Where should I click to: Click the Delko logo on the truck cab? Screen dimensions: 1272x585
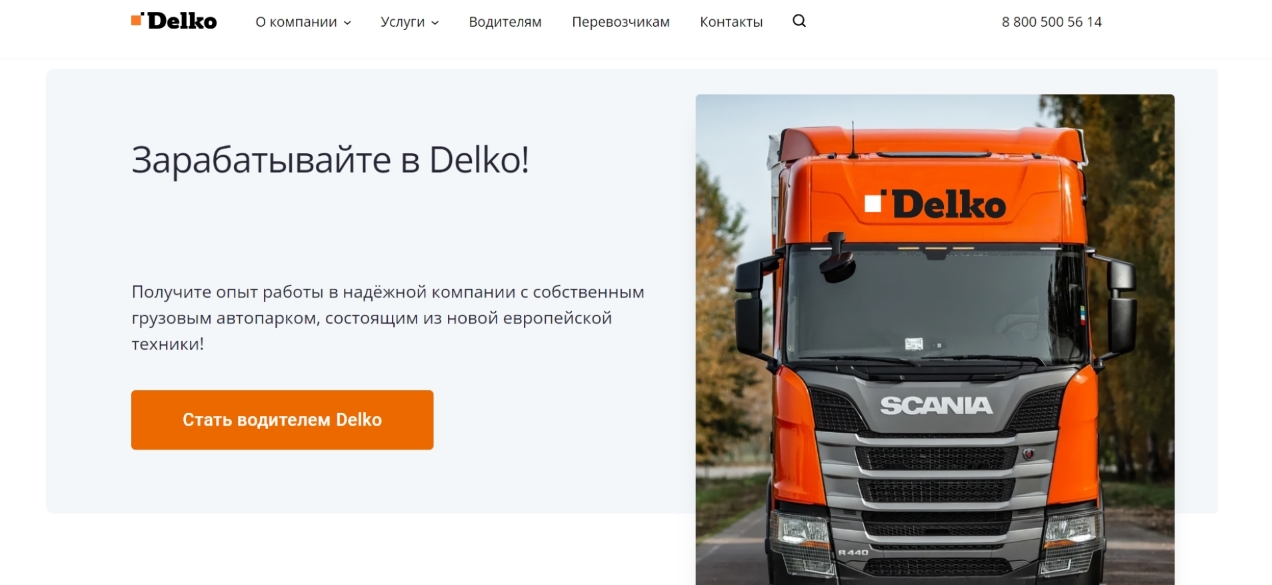click(935, 204)
